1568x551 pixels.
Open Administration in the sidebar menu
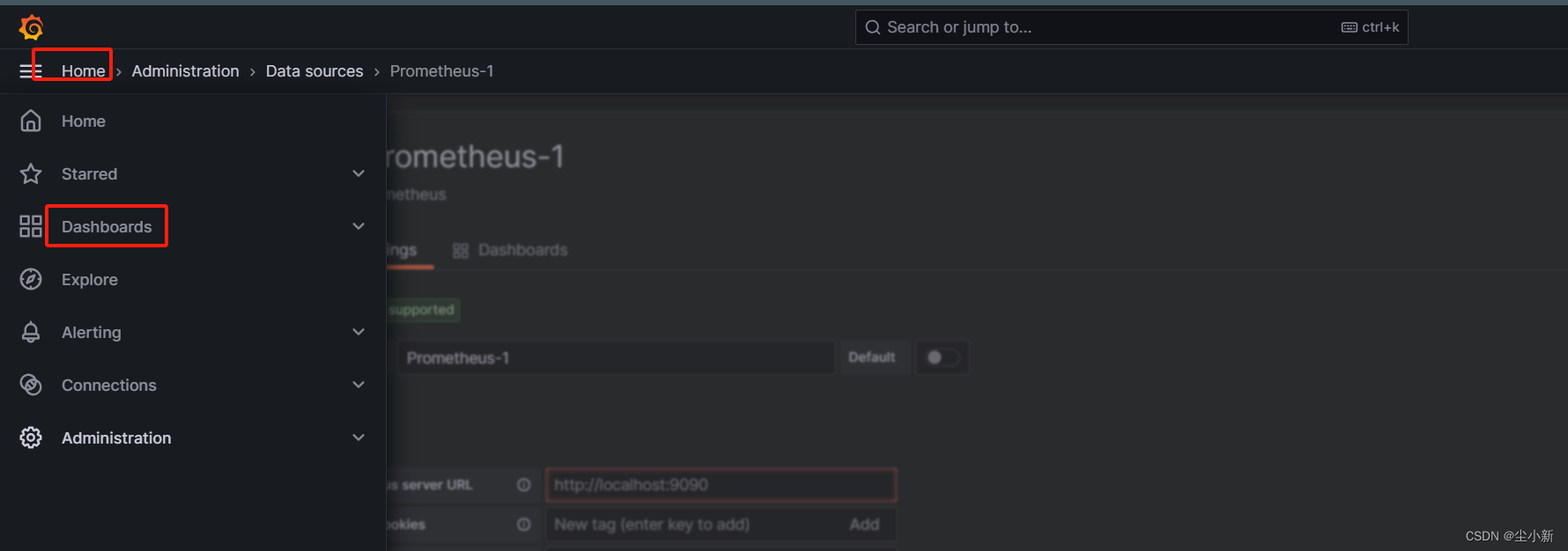[x=116, y=438]
